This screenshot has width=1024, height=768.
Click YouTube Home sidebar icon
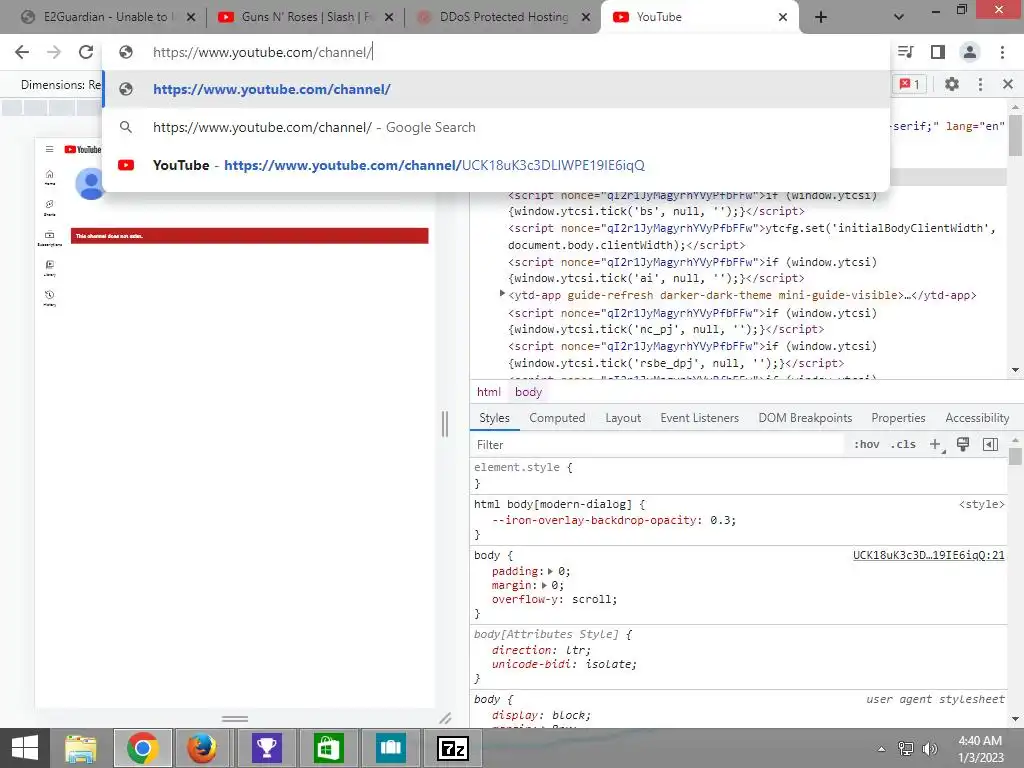50,177
